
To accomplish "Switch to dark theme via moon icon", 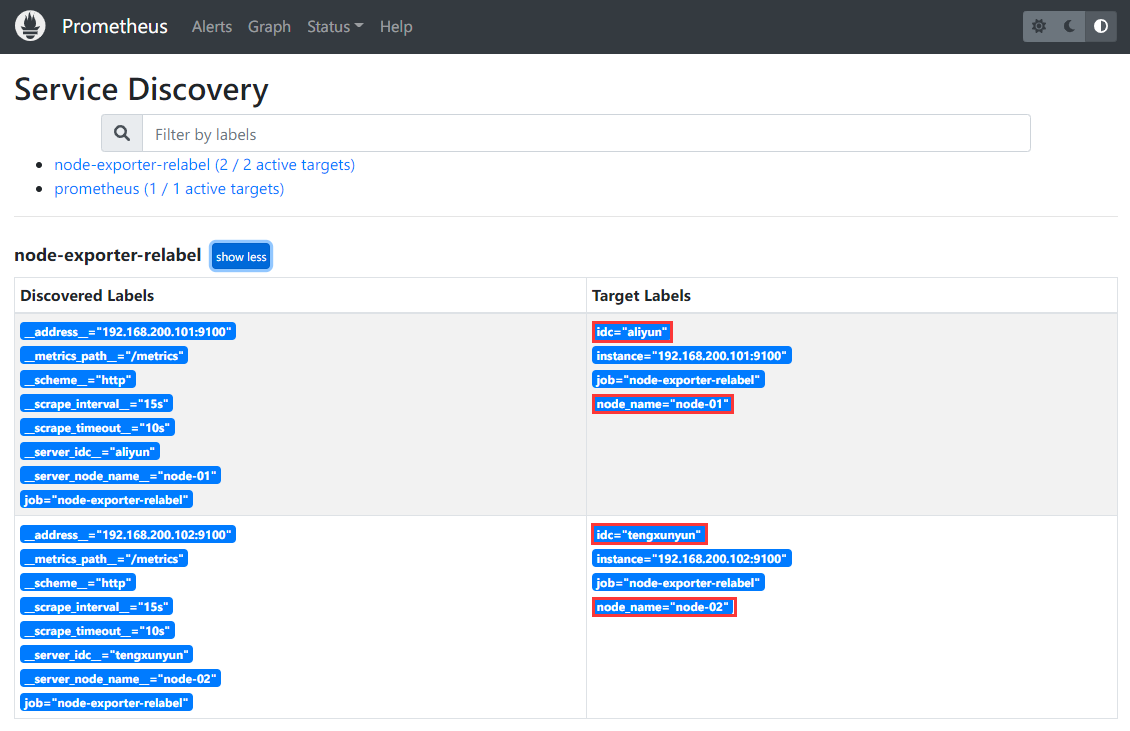I will tap(1069, 26).
